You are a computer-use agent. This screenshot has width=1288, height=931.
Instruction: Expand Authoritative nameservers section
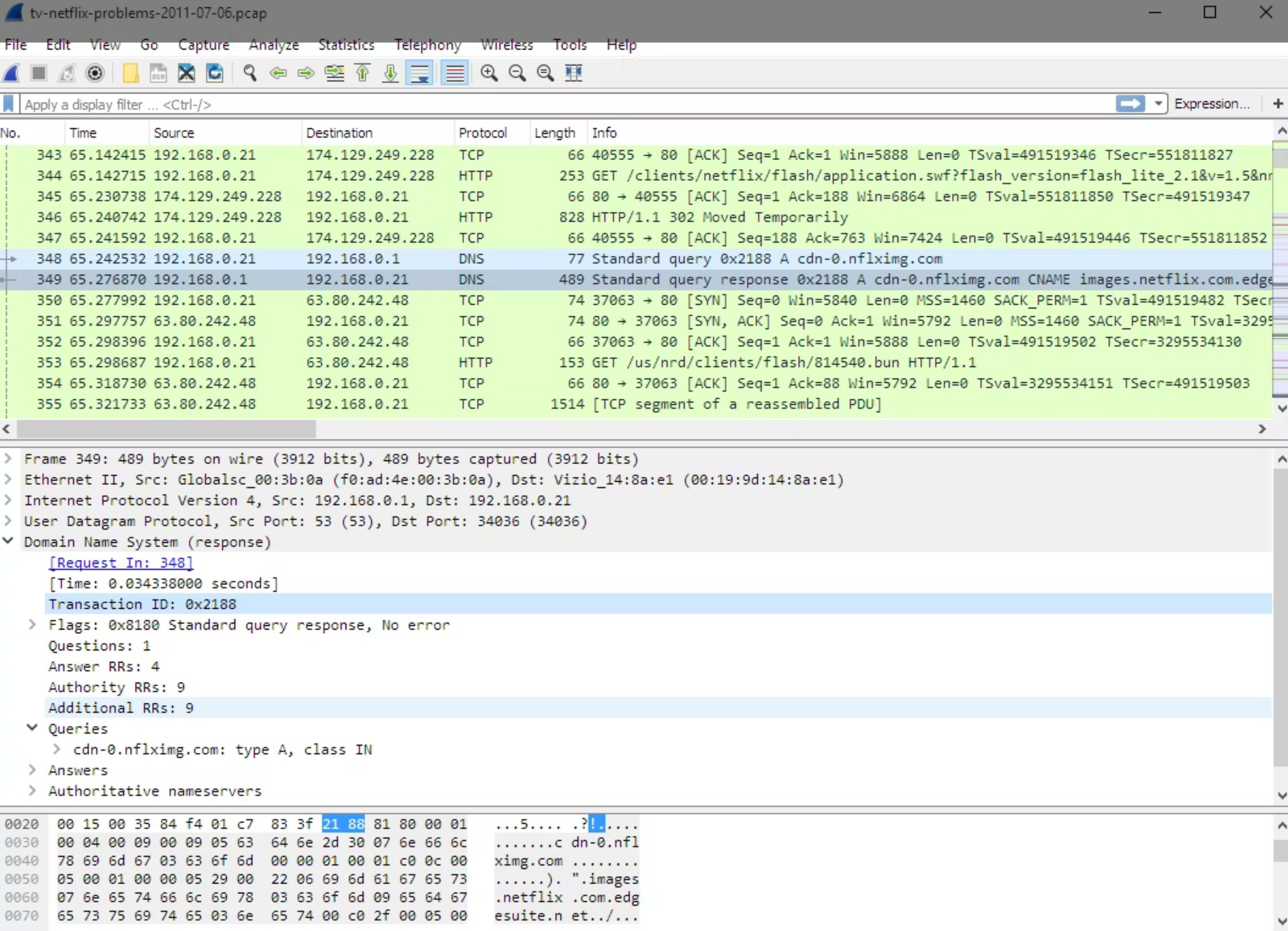pyautogui.click(x=32, y=791)
